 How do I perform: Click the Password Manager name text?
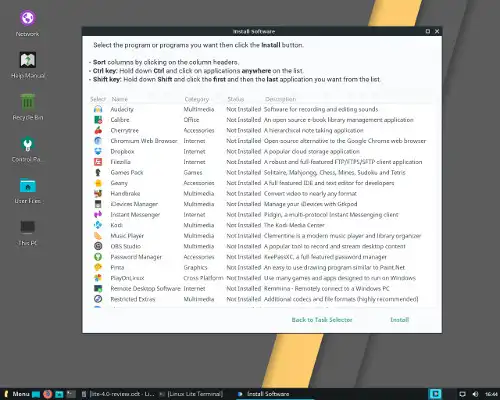tap(136, 257)
